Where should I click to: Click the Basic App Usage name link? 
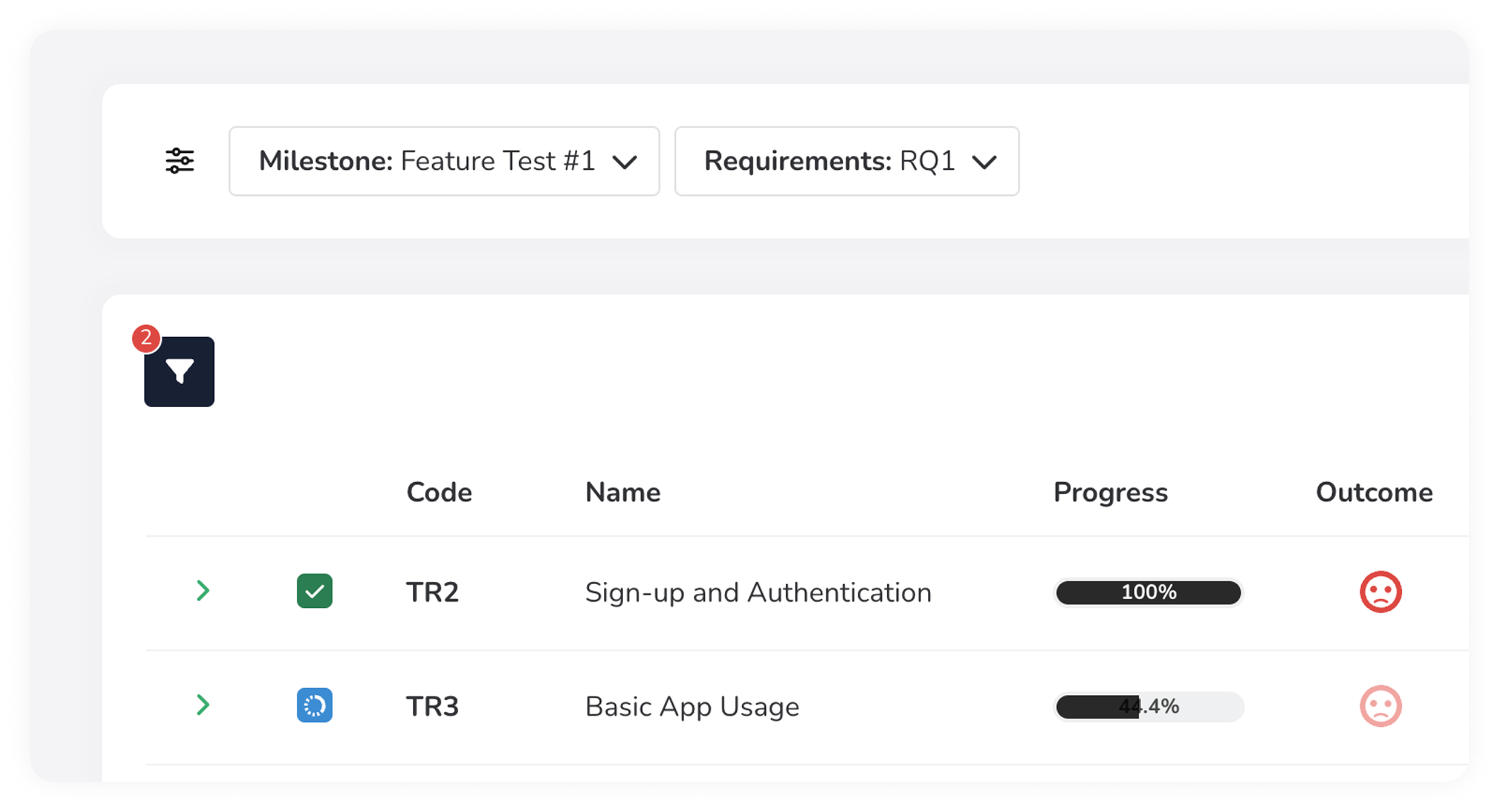click(x=692, y=706)
